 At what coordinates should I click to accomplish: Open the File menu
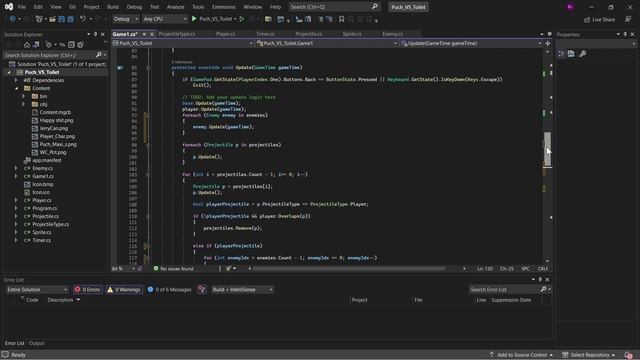22,7
